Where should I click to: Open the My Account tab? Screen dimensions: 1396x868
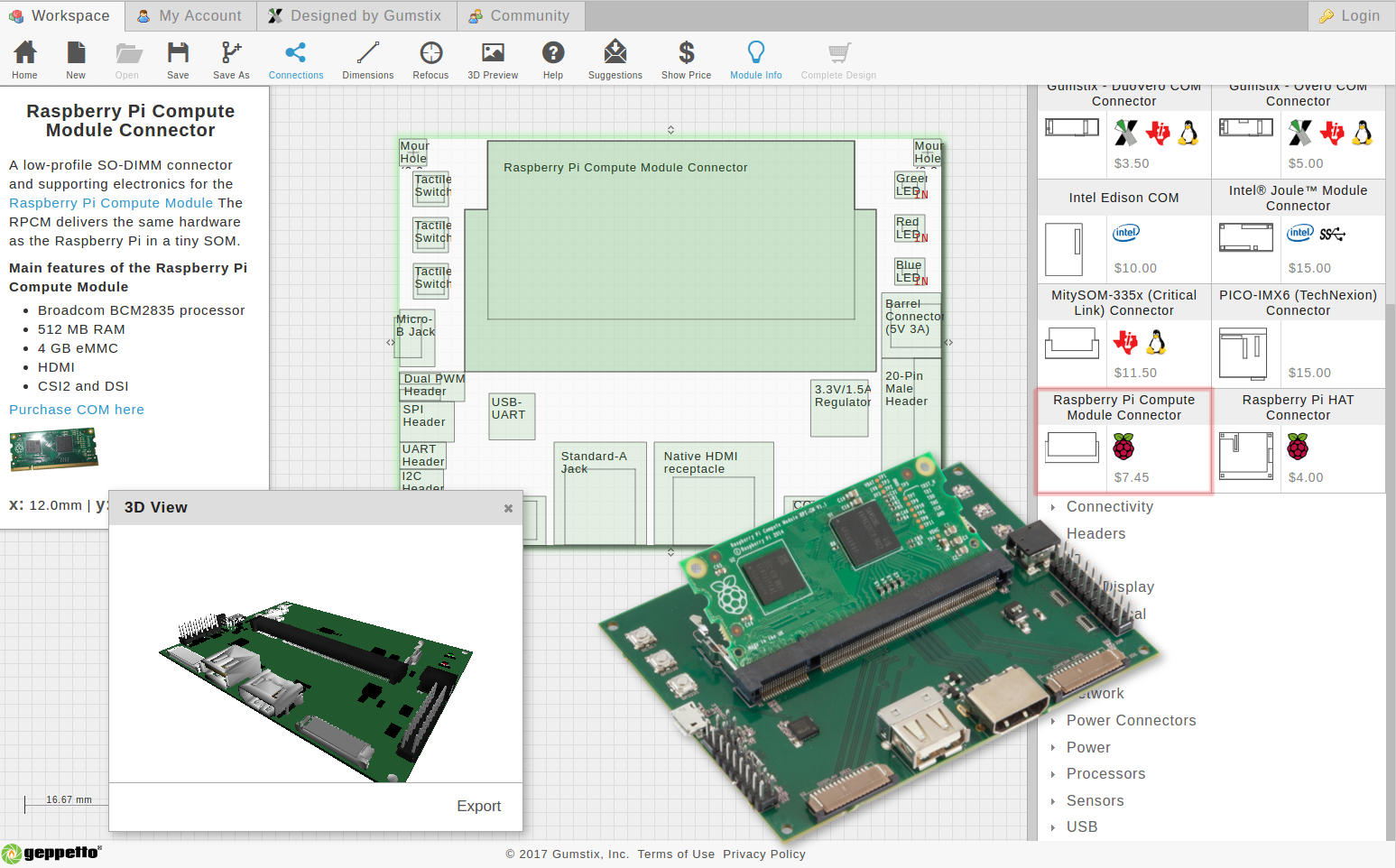click(190, 15)
